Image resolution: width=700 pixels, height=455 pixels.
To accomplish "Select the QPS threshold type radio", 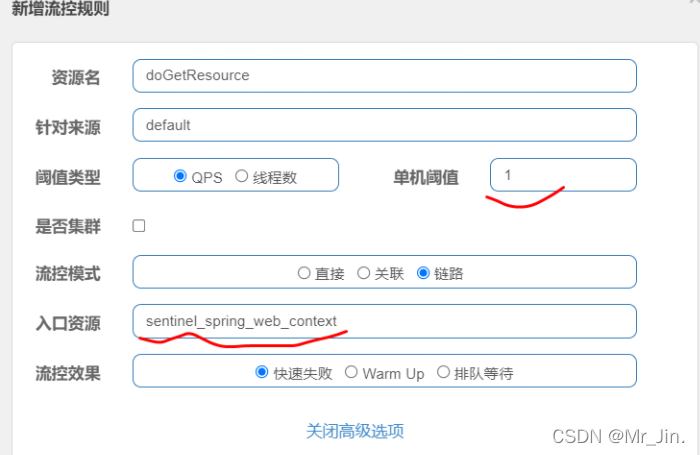I will [180, 176].
